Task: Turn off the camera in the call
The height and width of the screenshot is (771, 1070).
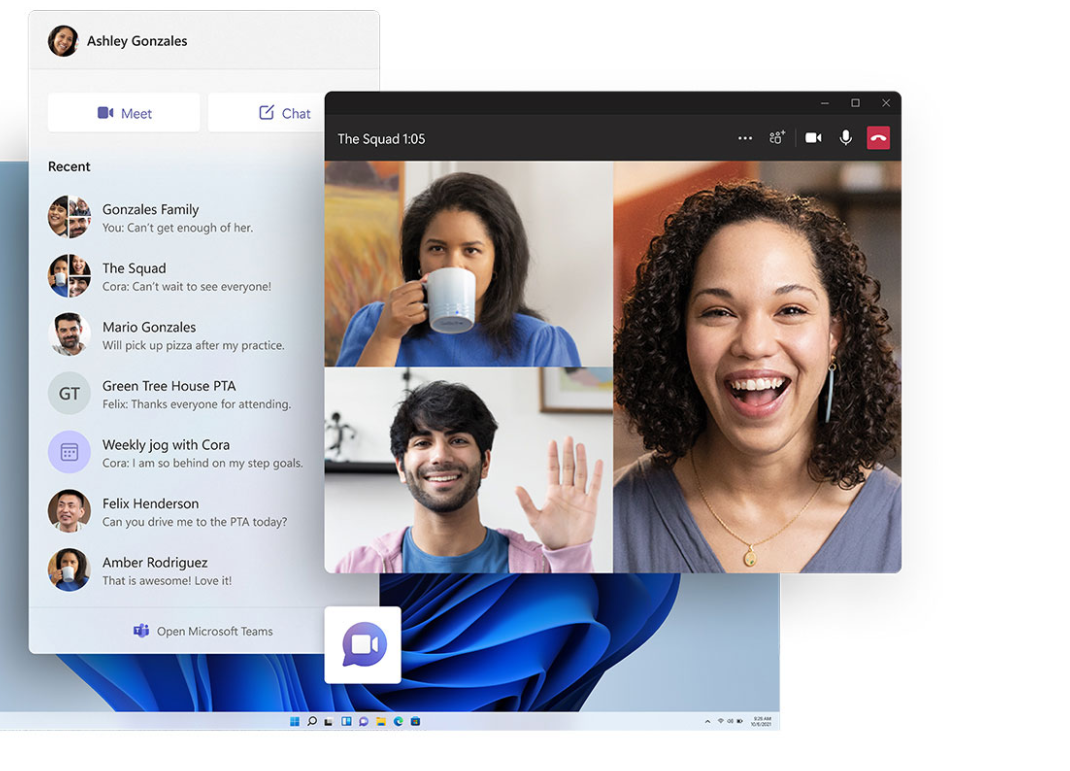Action: [813, 138]
